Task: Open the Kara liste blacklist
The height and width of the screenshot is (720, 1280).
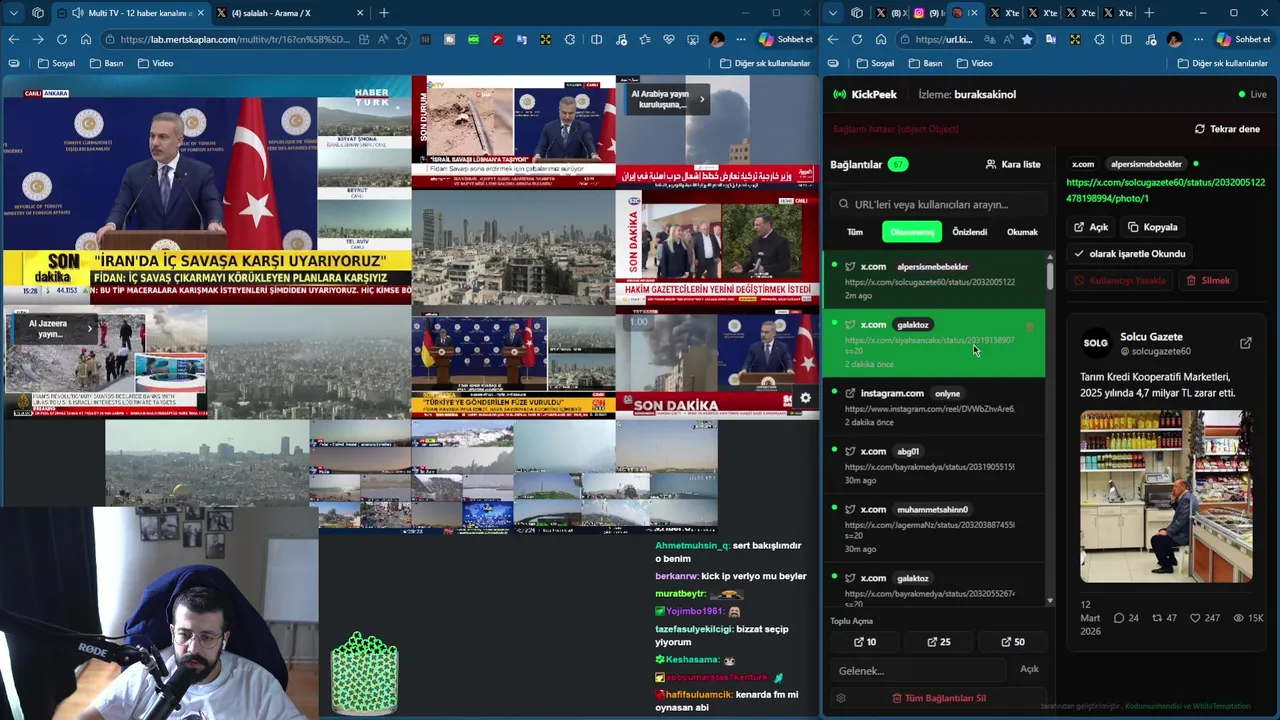Action: [1013, 164]
